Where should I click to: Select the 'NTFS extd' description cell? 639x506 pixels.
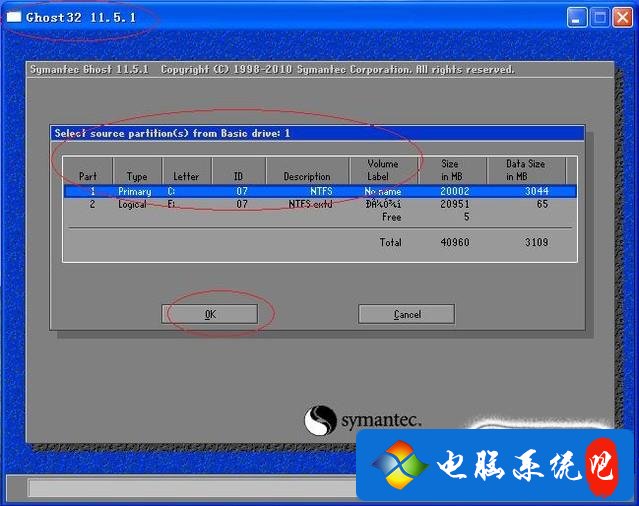coord(311,204)
